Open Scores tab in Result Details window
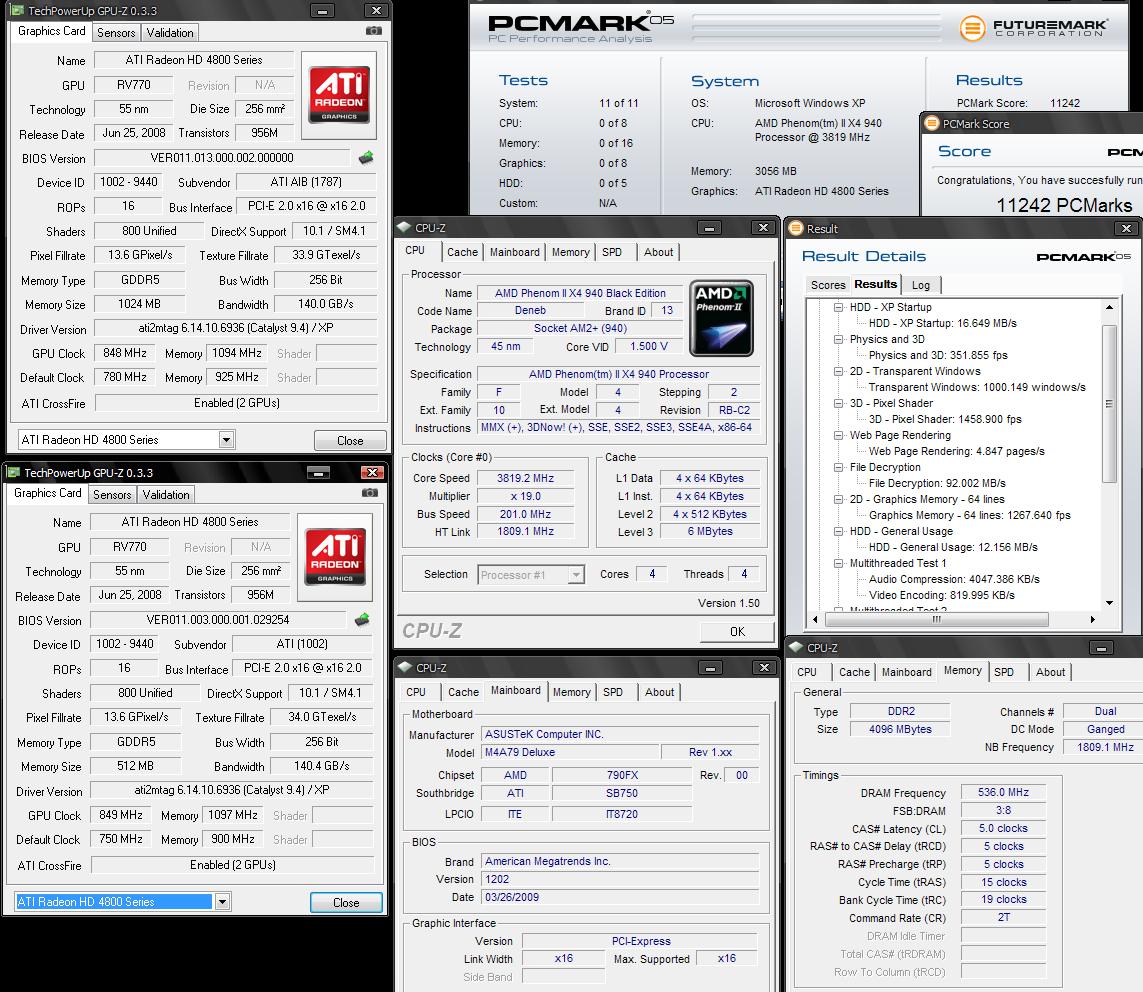The width and height of the screenshot is (1143, 992). (828, 285)
